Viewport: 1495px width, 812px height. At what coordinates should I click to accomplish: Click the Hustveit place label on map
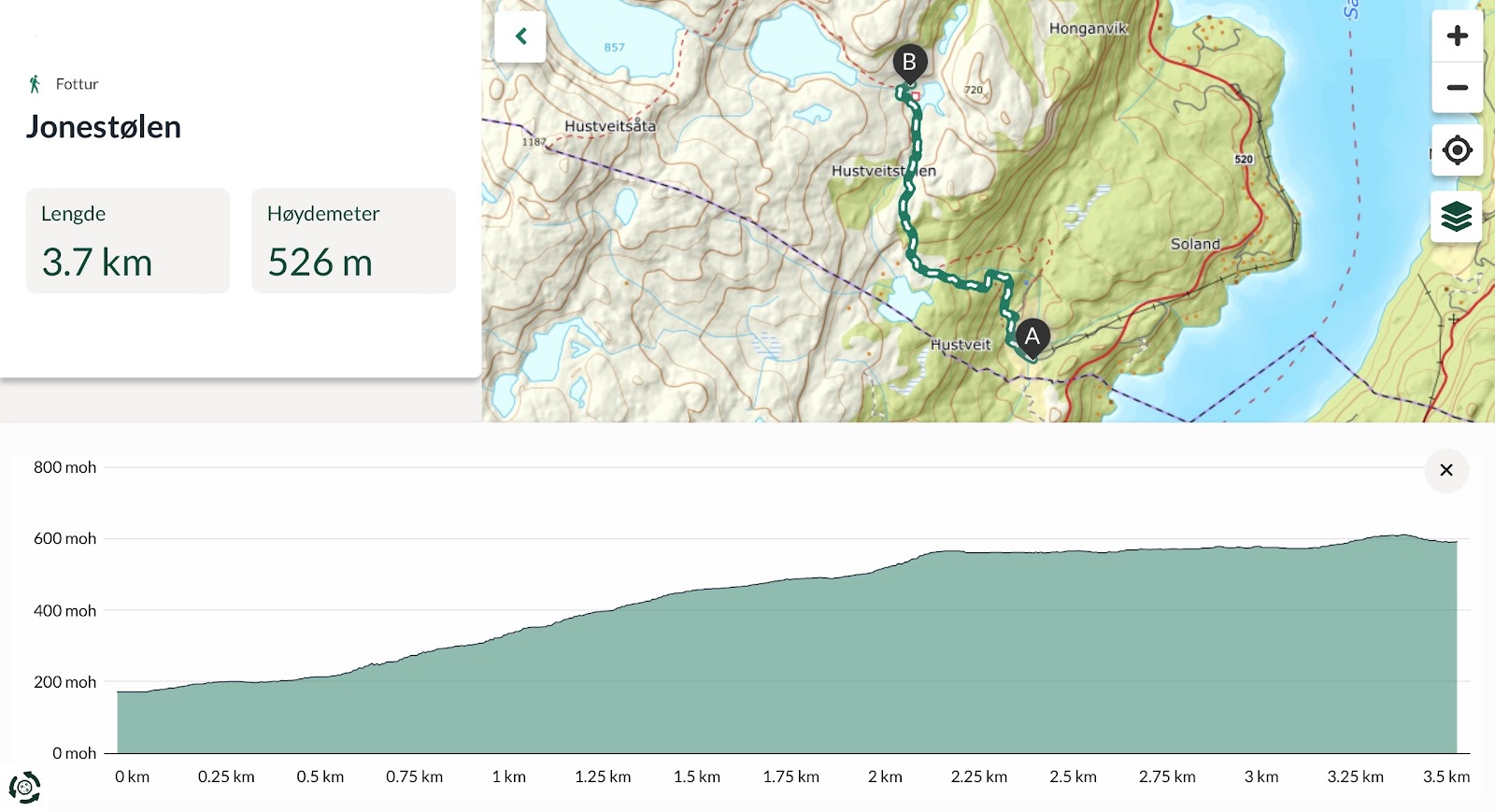tap(961, 344)
